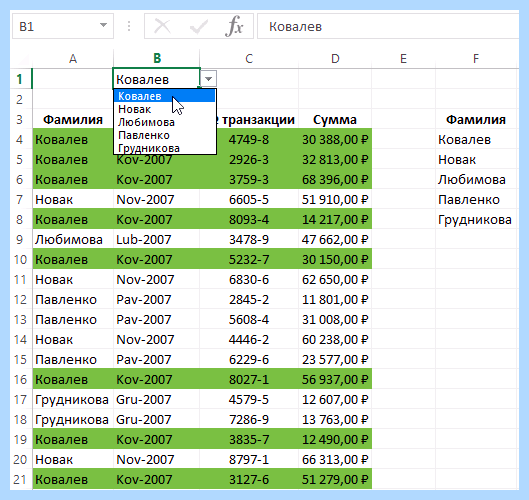This screenshot has width=529, height=500.
Task: Click the amount 62 650,00 ₽
Action: tap(335, 279)
